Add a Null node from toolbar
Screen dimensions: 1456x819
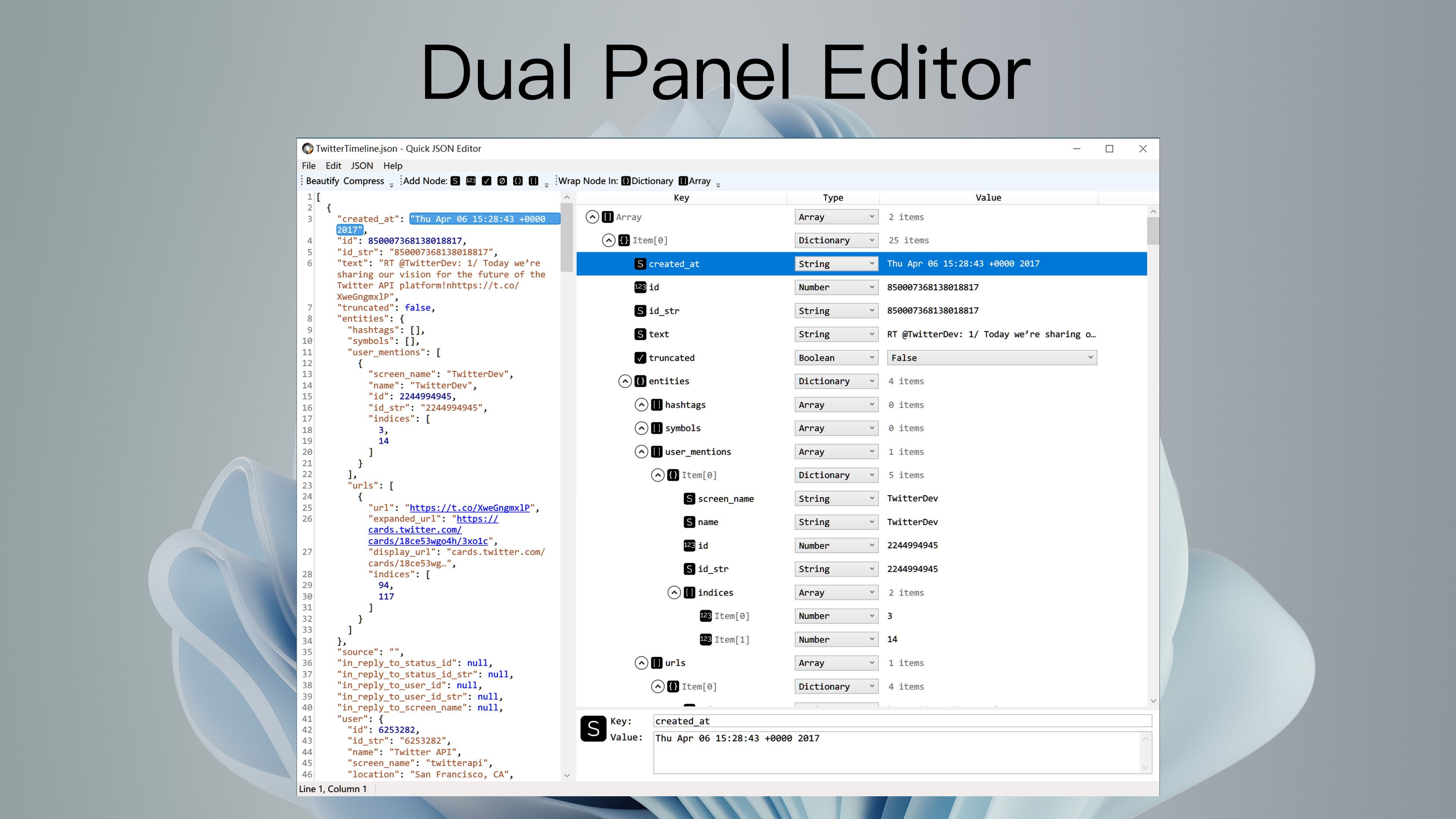click(502, 181)
